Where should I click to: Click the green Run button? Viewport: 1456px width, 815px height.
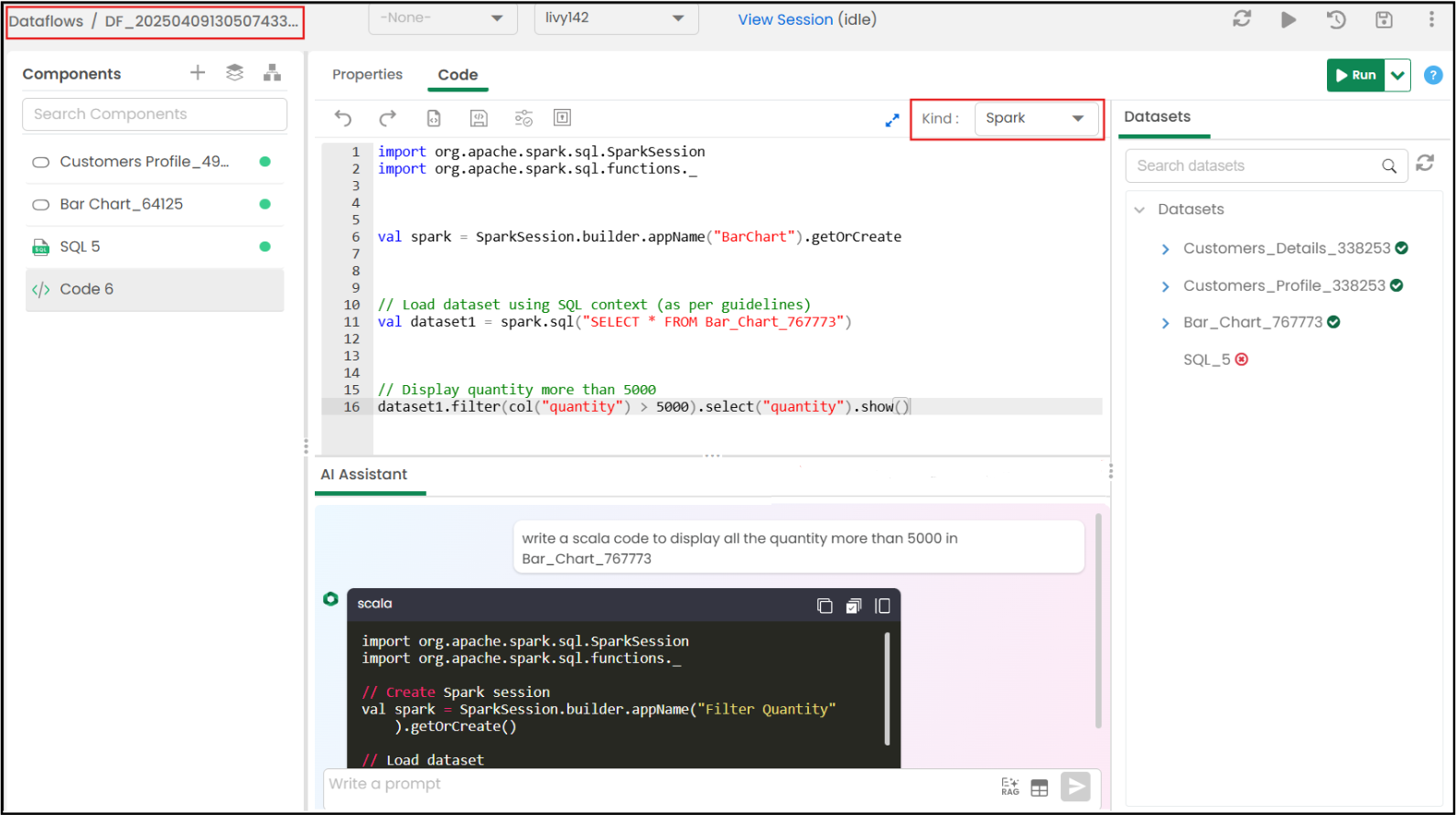pyautogui.click(x=1356, y=75)
